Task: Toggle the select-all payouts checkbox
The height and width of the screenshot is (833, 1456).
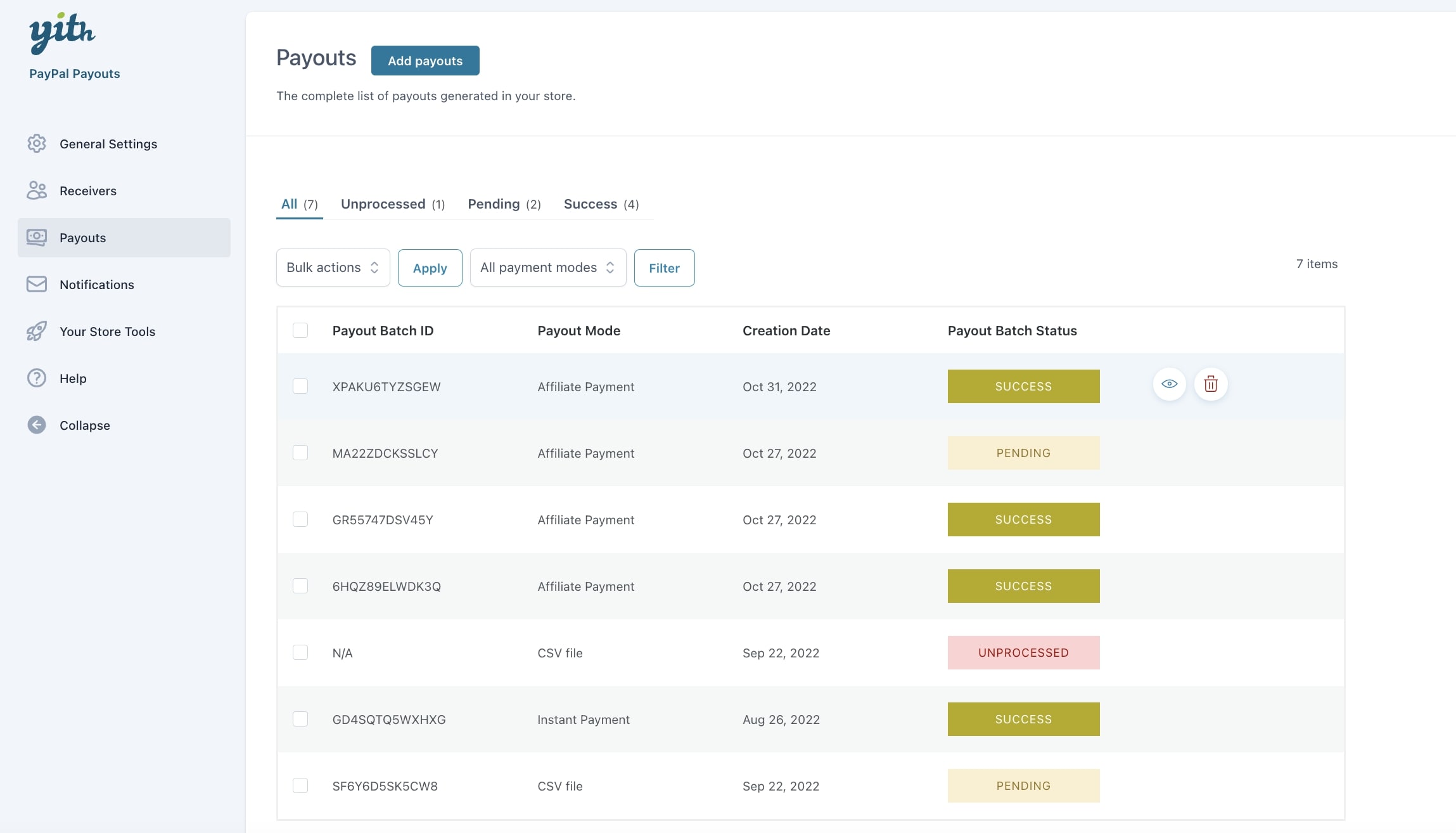Action: [x=300, y=330]
